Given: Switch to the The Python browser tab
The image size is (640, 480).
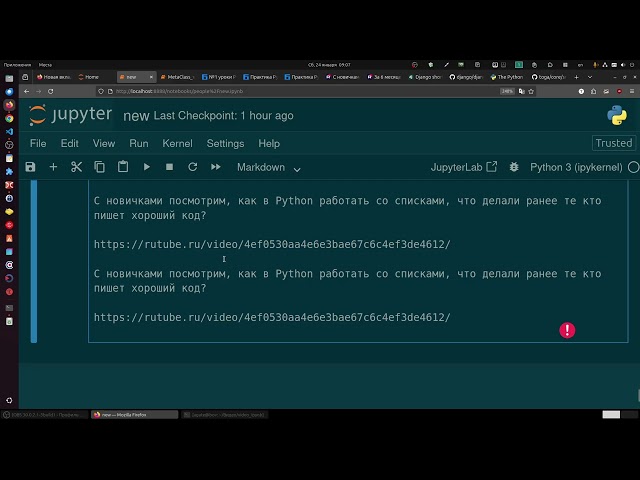Looking at the screenshot, I should (507, 77).
